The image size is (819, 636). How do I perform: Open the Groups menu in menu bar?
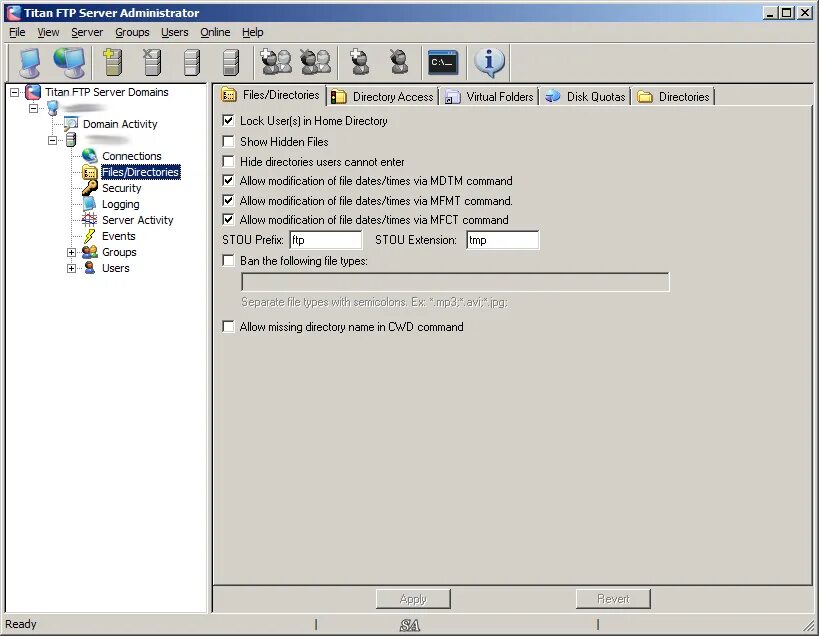[132, 32]
